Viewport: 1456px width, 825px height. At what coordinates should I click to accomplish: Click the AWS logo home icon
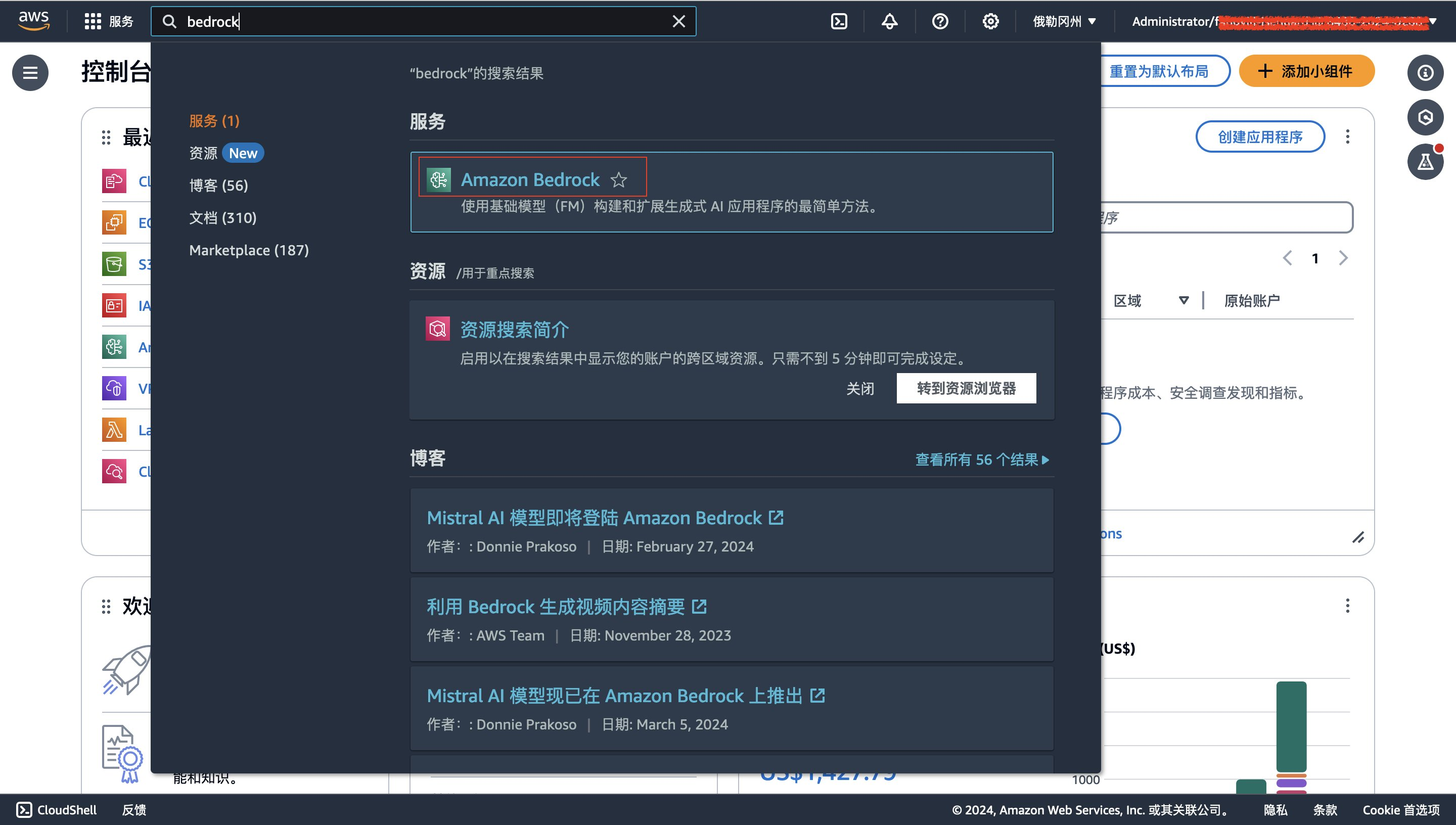click(x=34, y=21)
